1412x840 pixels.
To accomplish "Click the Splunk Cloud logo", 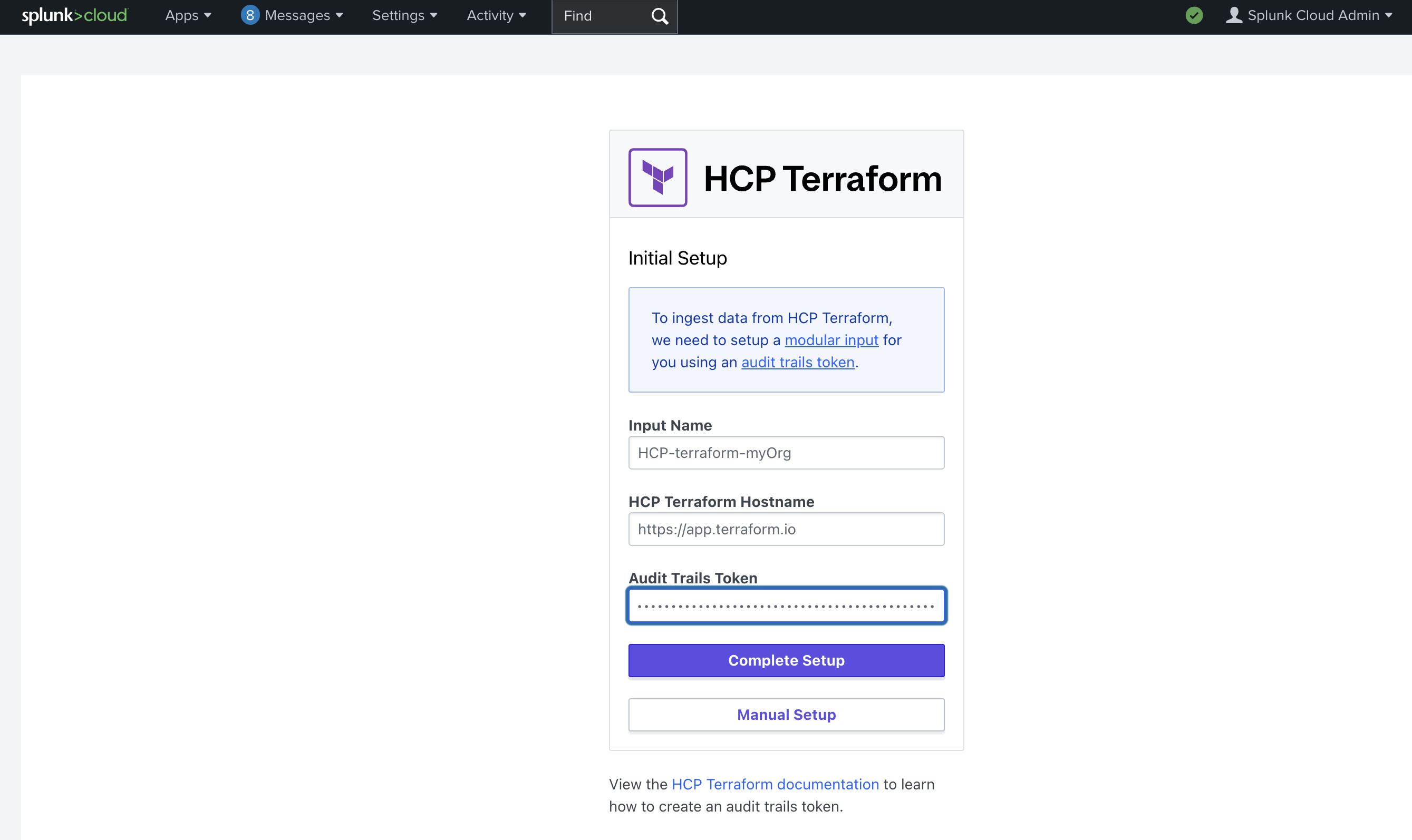I will [x=74, y=15].
